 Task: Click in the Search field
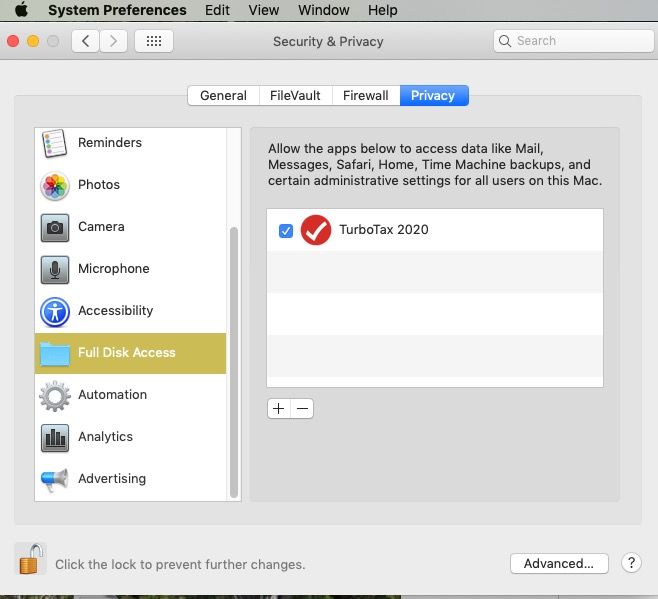pos(574,41)
